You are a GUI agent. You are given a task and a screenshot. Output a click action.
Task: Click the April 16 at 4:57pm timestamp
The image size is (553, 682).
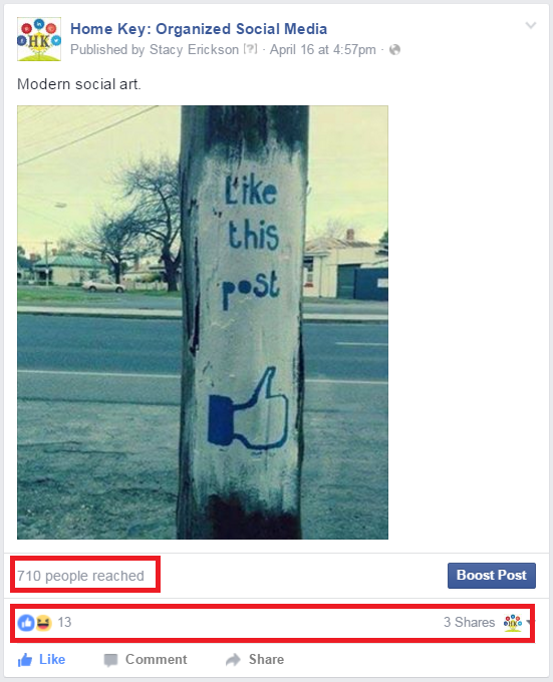(x=323, y=50)
